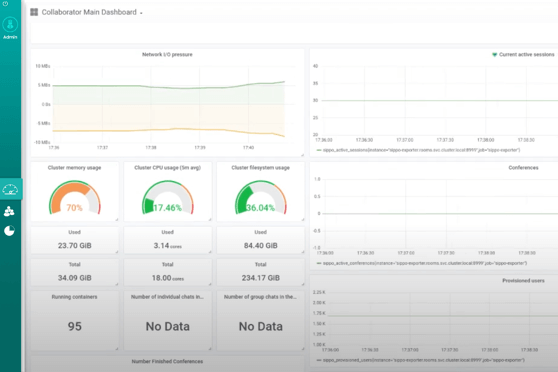
Task: Click the 70% memory usage gauge
Action: (x=75, y=198)
